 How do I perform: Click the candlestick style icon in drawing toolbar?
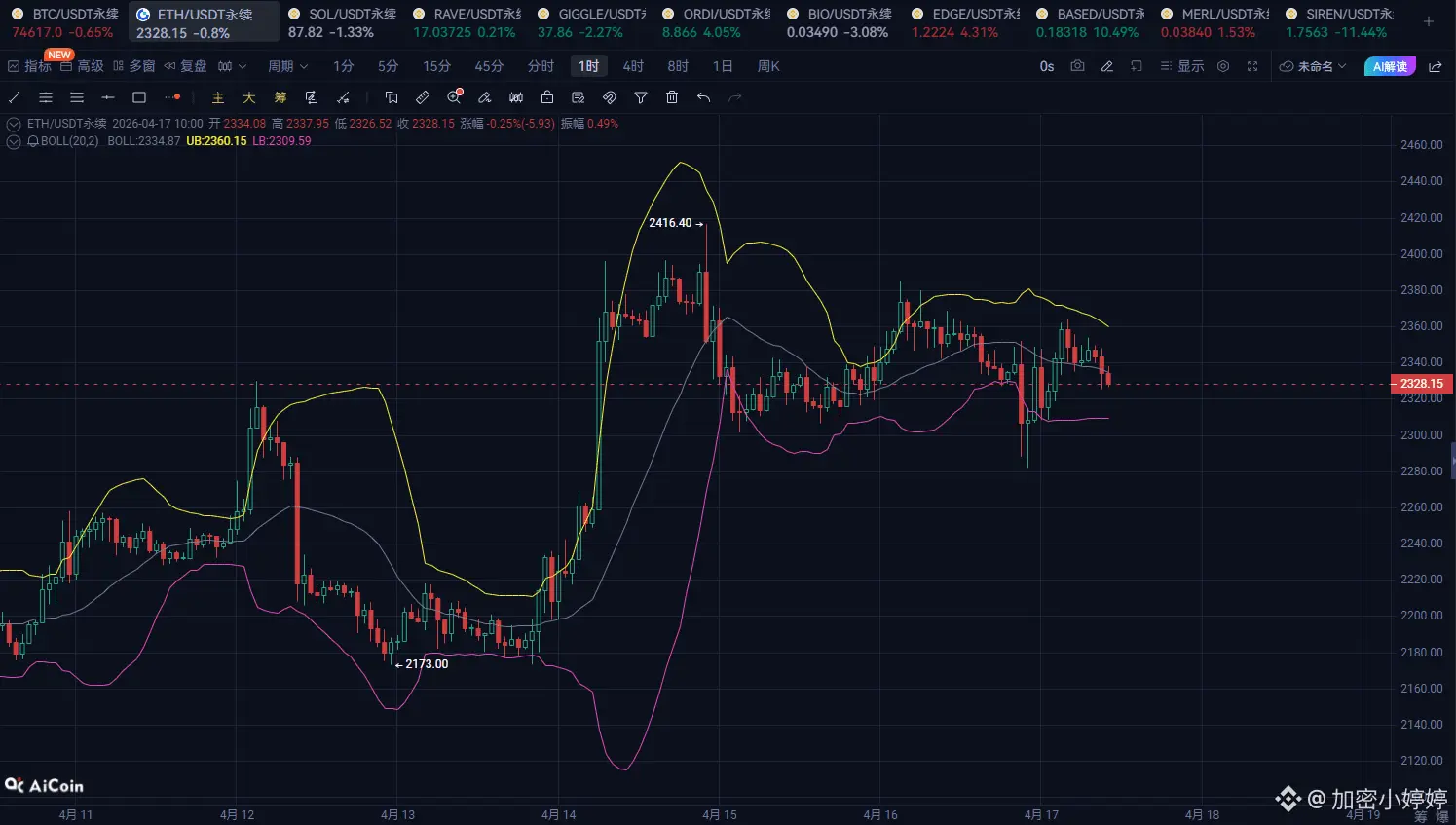(x=516, y=97)
